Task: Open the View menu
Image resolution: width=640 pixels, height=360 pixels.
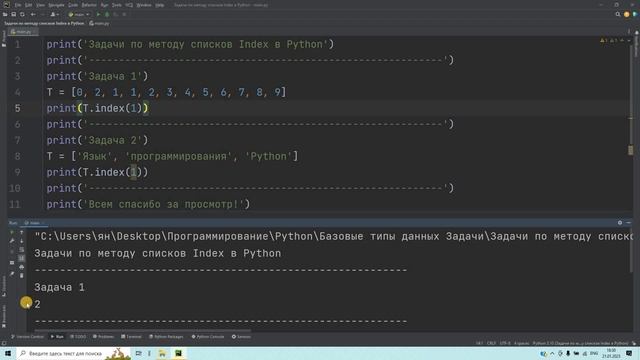Action: tap(40, 5)
